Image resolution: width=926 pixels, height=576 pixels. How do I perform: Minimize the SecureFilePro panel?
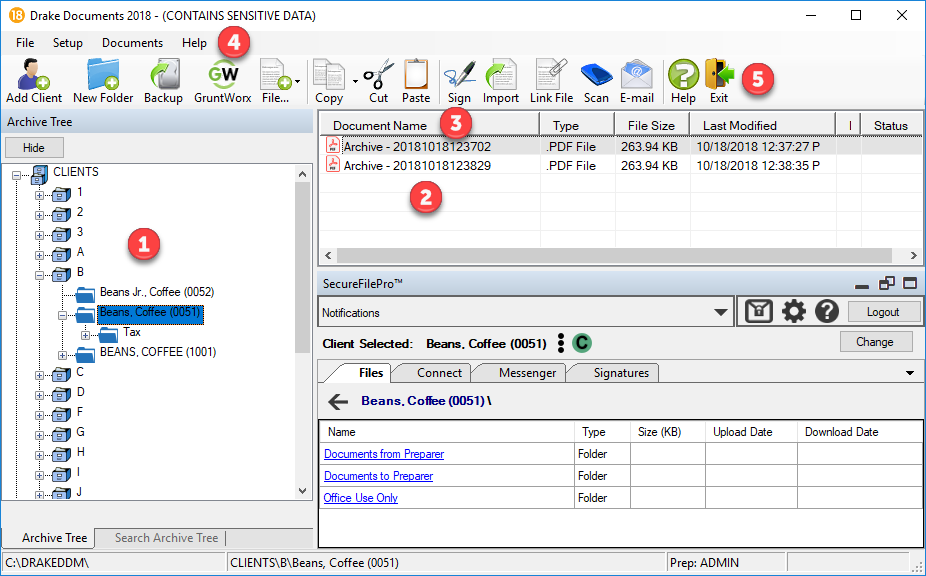pyautogui.click(x=862, y=285)
